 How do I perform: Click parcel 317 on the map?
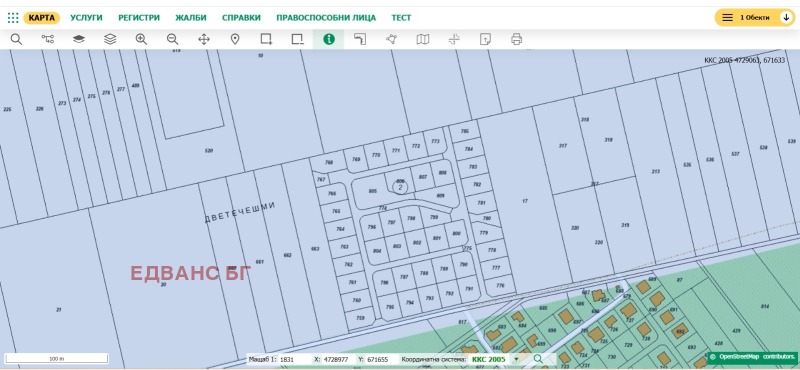tap(563, 146)
